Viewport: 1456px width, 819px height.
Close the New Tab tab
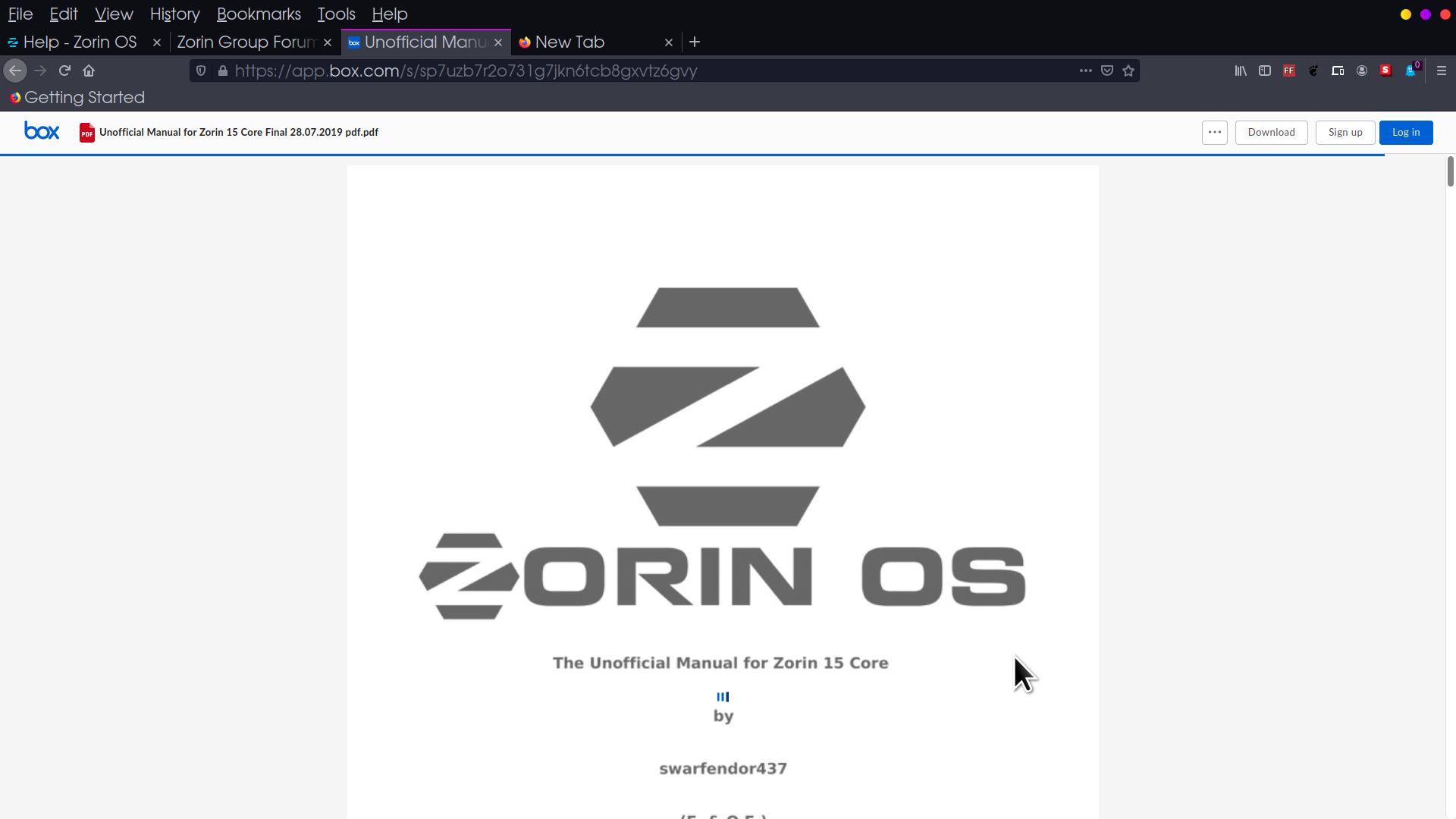pos(669,42)
